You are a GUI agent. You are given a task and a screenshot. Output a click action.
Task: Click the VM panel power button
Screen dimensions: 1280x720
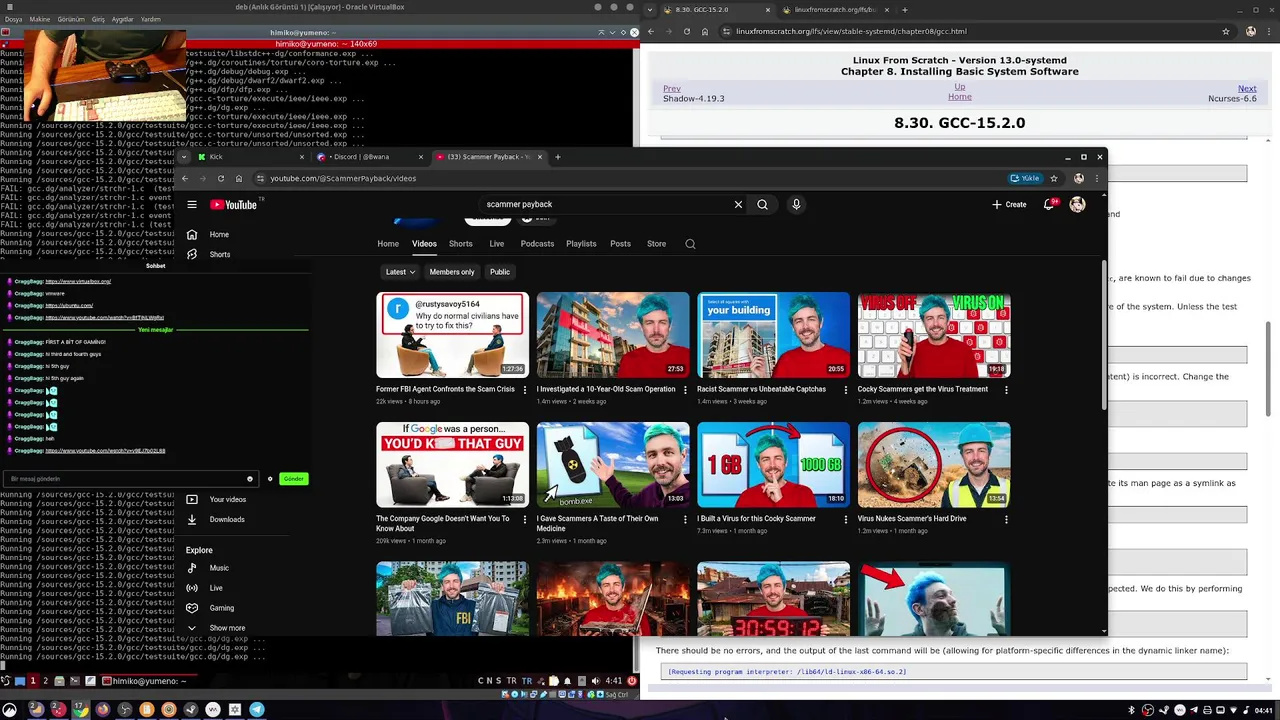pyautogui.click(x=631, y=681)
